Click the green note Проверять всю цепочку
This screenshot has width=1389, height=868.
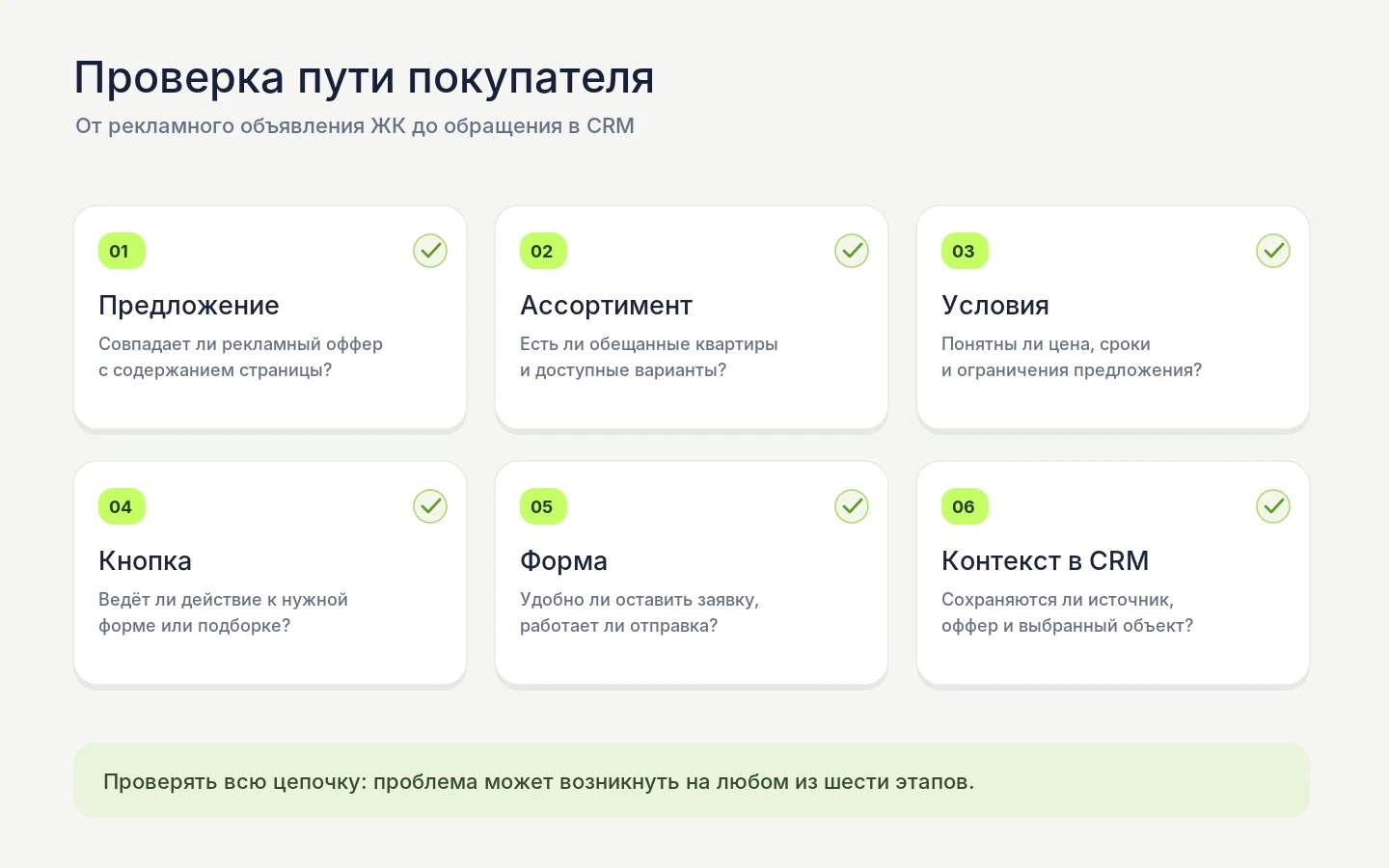692,781
